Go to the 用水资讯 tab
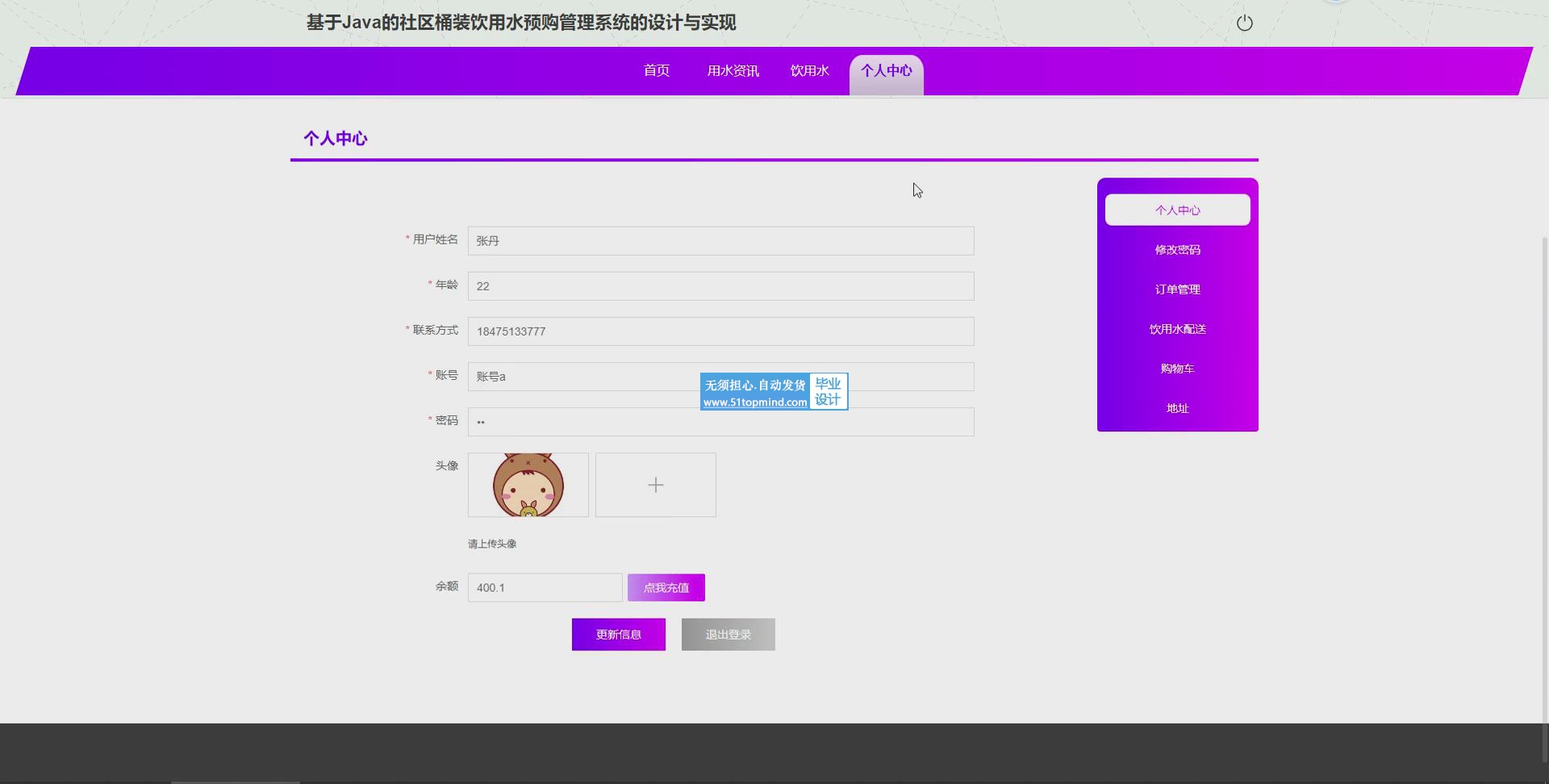 733,71
